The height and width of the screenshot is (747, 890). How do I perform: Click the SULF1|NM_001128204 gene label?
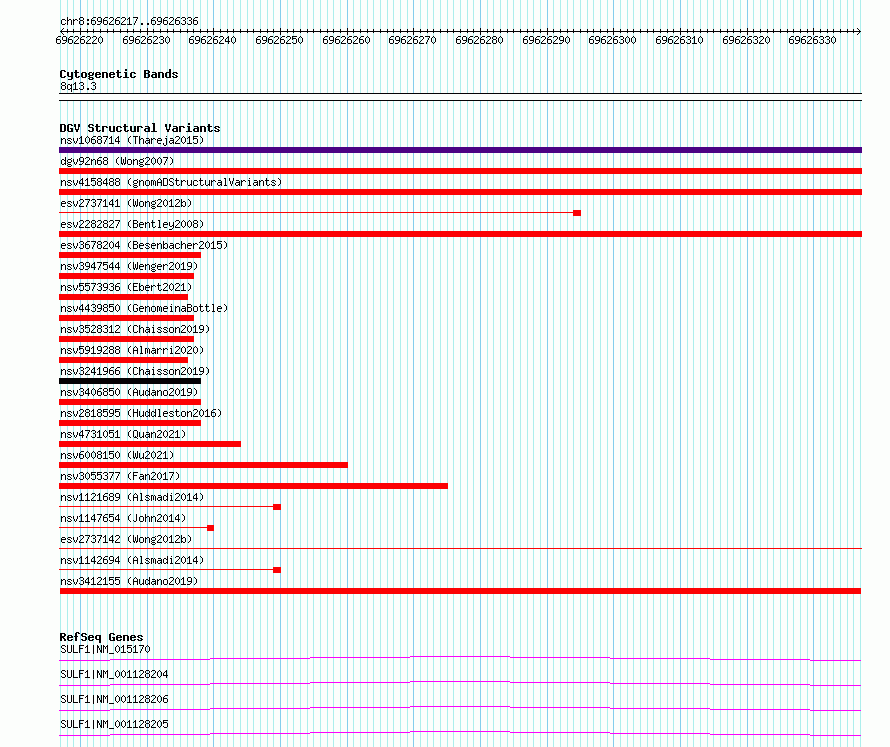pos(114,674)
